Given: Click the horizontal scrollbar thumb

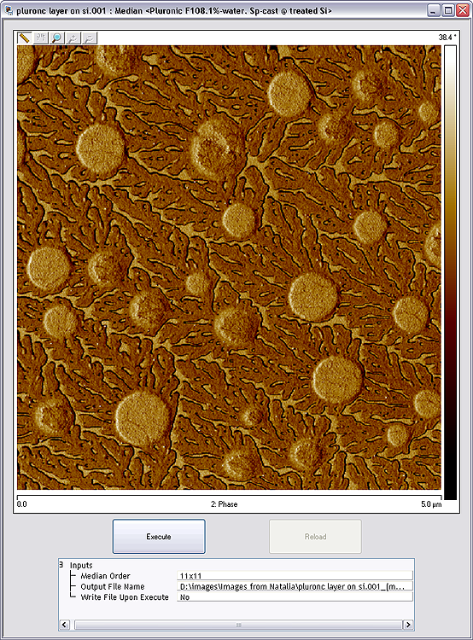Looking at the screenshot, I should pos(238,624).
